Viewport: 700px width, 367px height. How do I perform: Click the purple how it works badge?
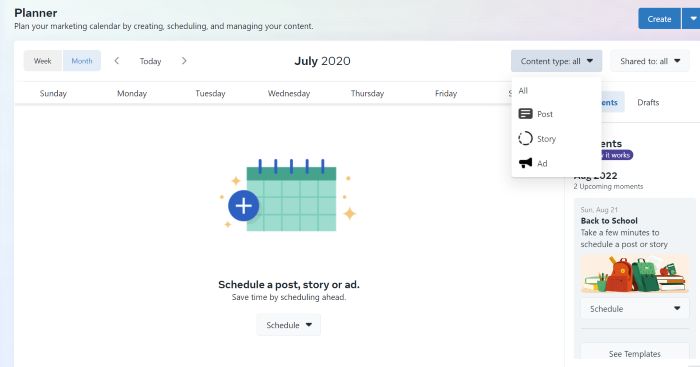(x=615, y=155)
